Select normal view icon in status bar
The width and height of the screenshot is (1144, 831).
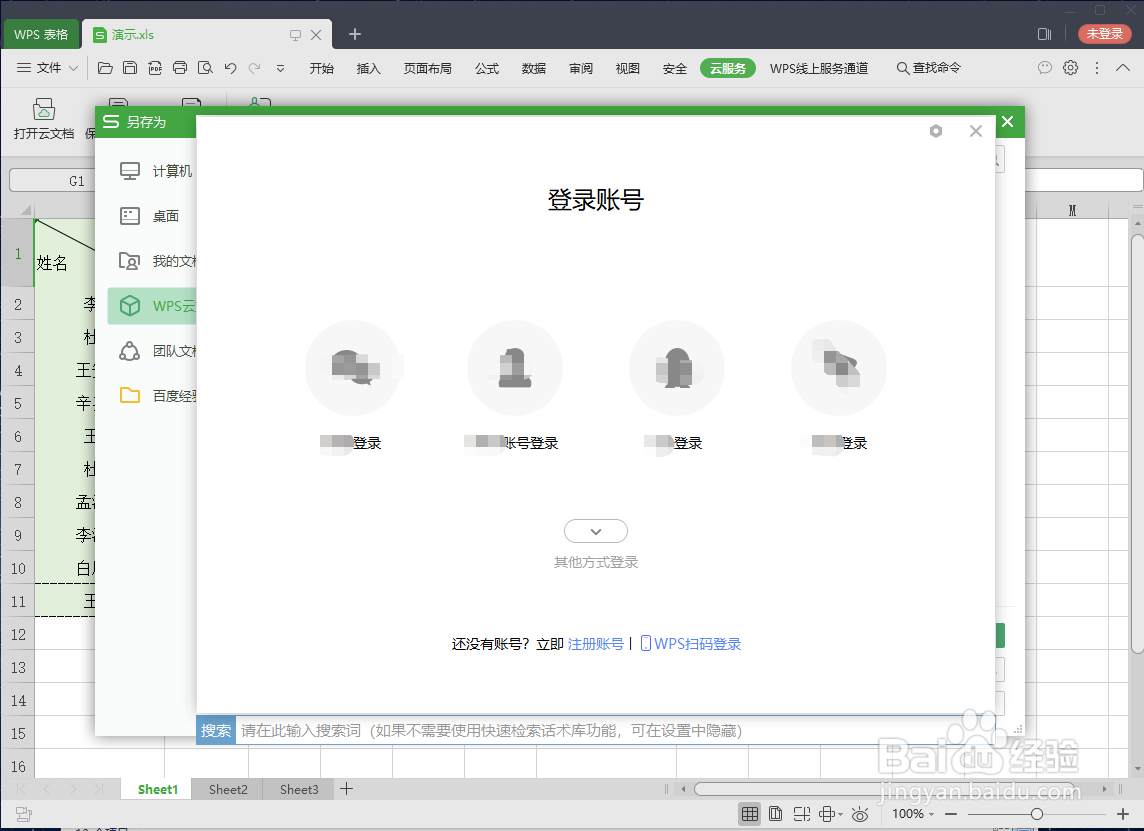(x=749, y=813)
